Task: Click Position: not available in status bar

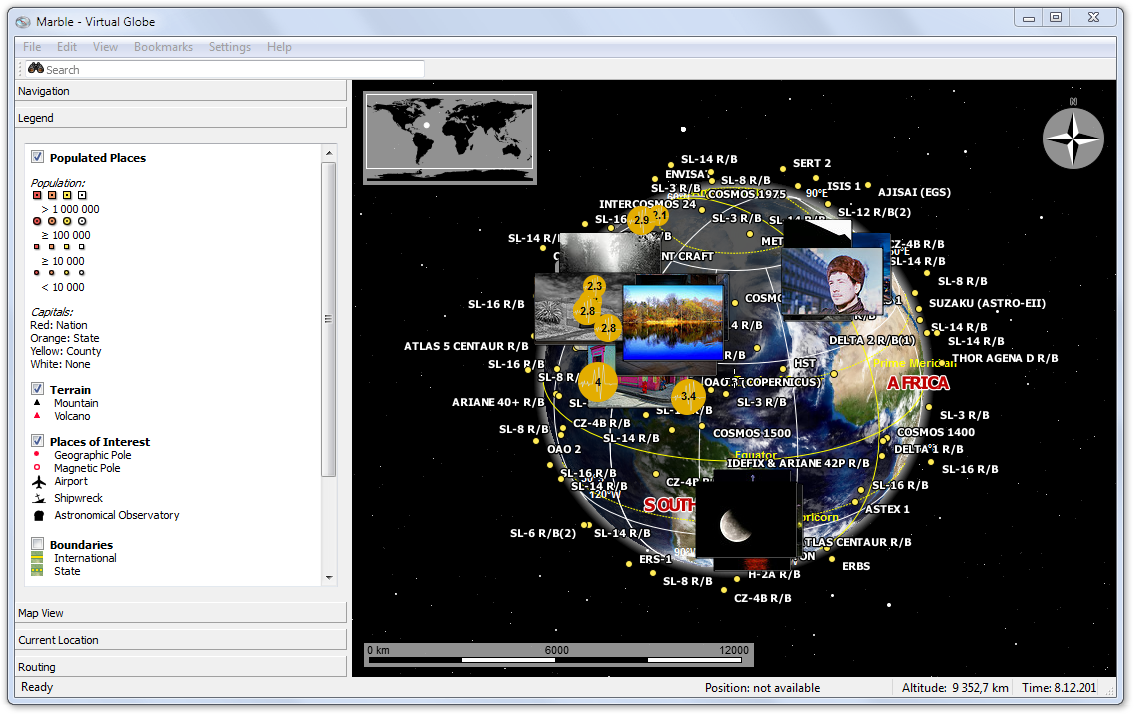Action: pos(762,687)
